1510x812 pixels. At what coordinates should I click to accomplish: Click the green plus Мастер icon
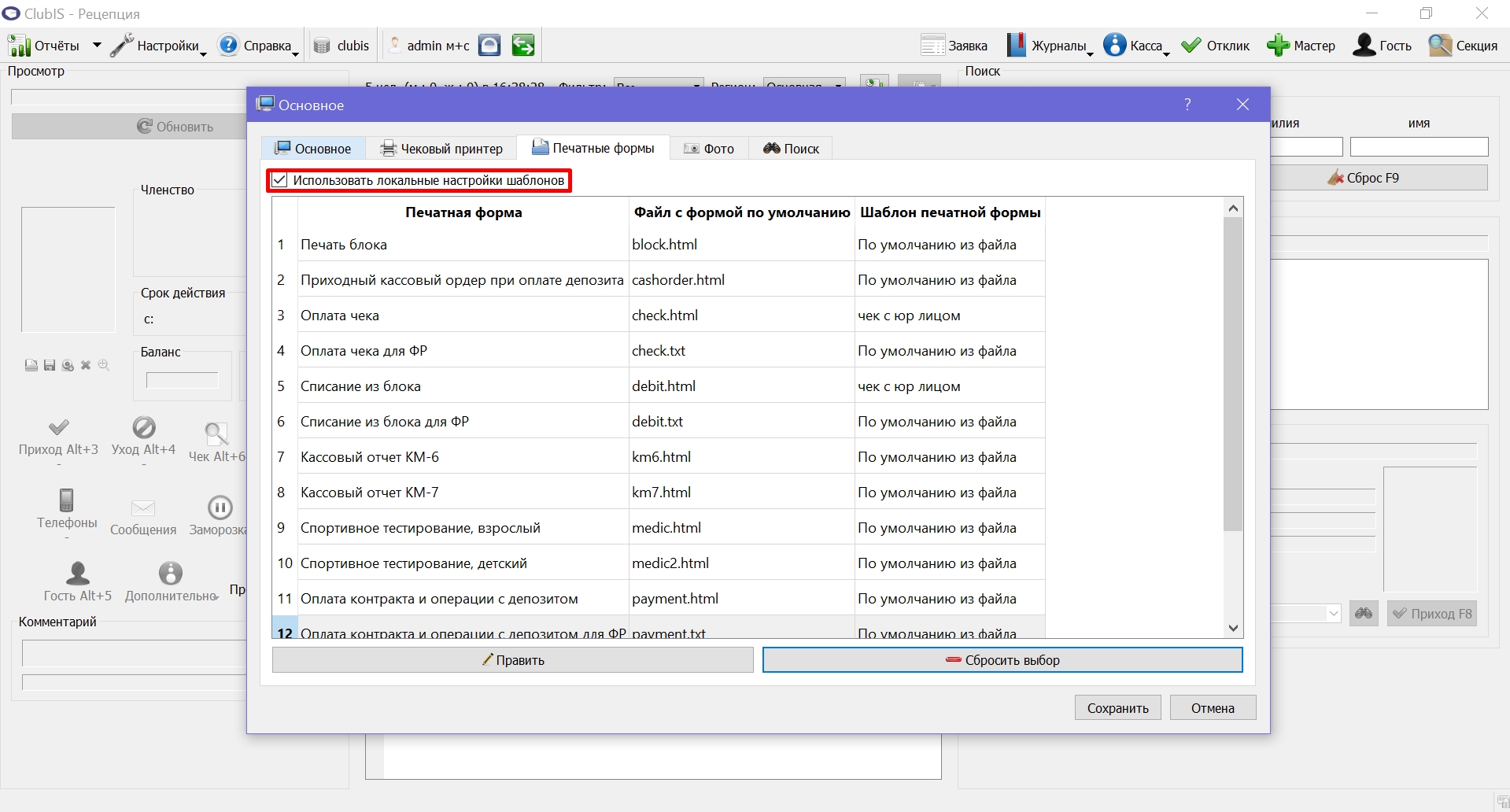click(x=1278, y=46)
